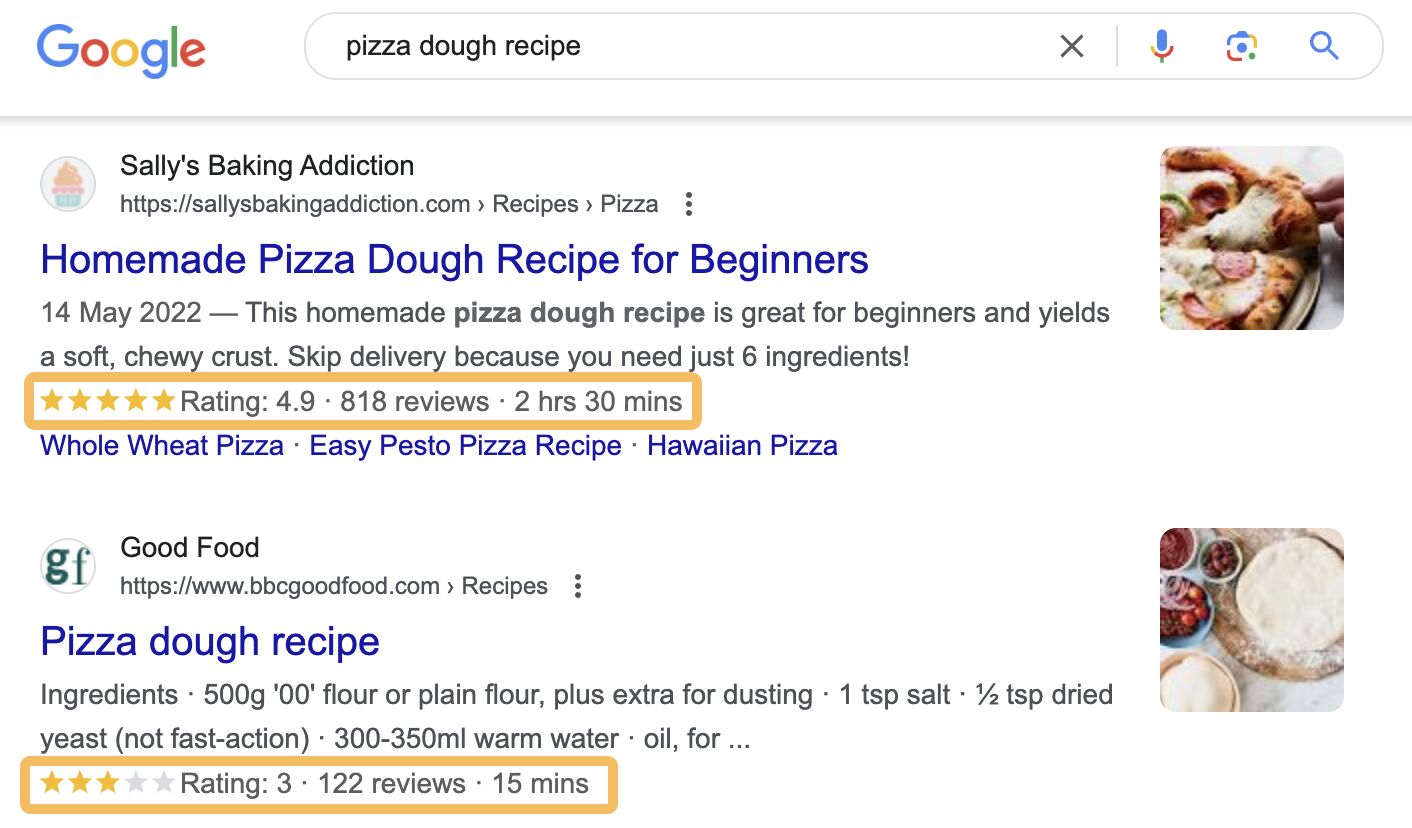
Task: Open the Easy Pesto Pizza Recipe link
Action: tap(464, 445)
